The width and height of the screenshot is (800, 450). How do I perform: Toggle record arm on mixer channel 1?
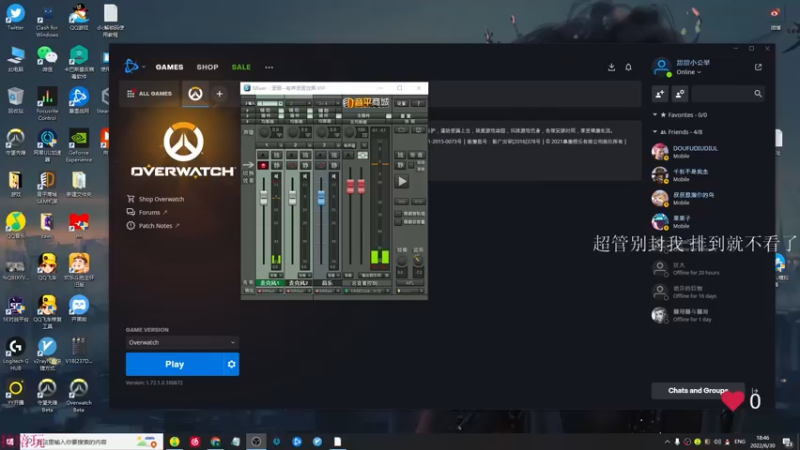[x=263, y=165]
